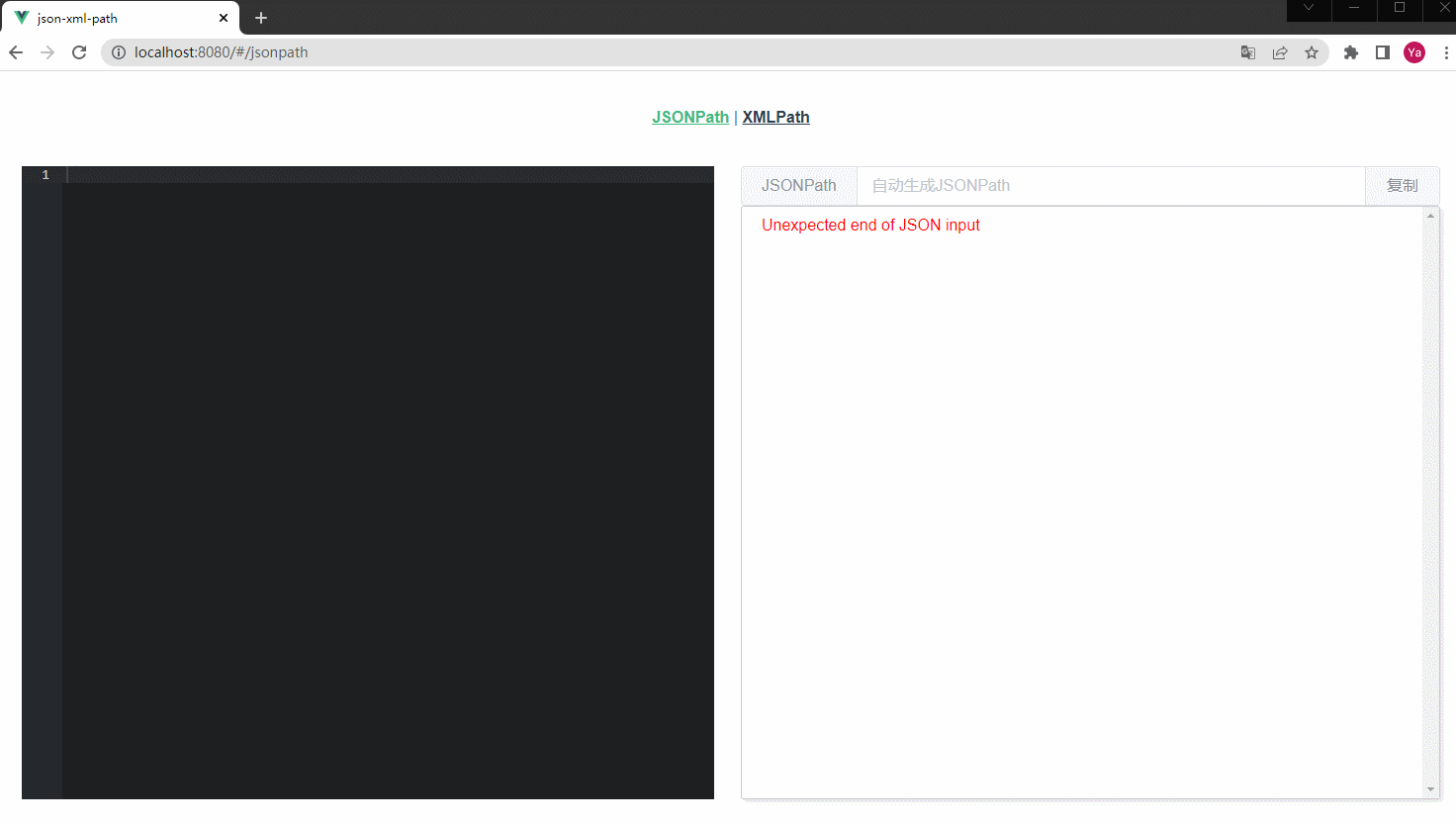Reload the current page
The width and height of the screenshot is (1456, 826).
79,52
